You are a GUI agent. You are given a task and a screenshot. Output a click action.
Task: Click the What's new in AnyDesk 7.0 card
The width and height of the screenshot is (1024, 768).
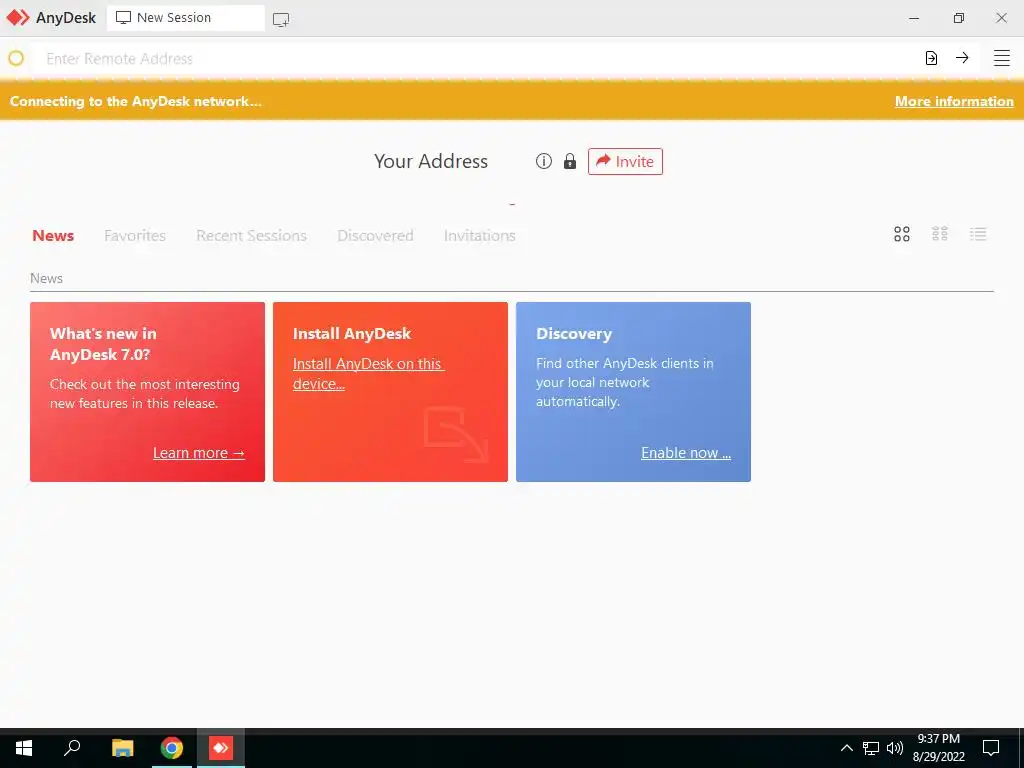(148, 392)
